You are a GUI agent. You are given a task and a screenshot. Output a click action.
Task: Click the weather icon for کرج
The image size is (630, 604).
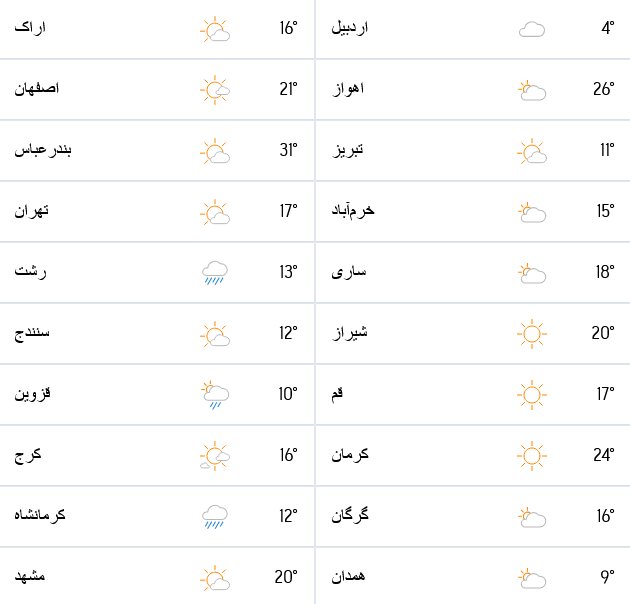[215, 456]
